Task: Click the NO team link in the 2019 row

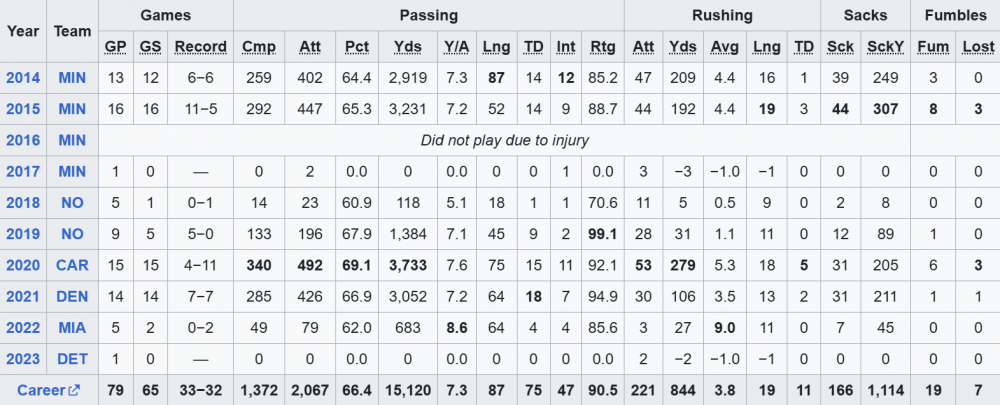Action: point(72,234)
